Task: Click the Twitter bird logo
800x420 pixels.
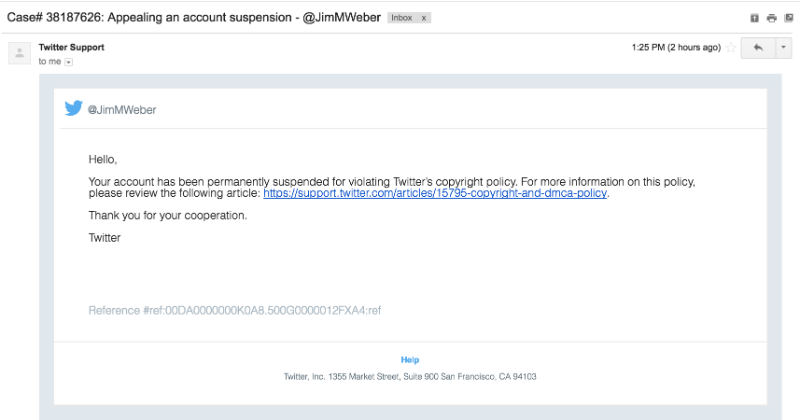Action: coord(73,109)
